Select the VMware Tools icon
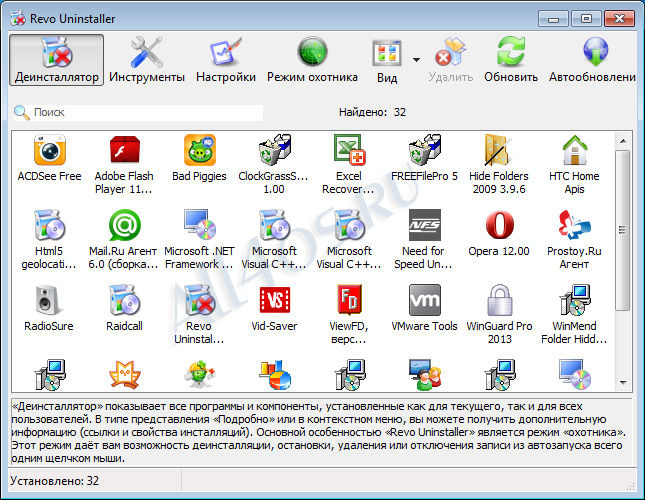 coord(425,300)
